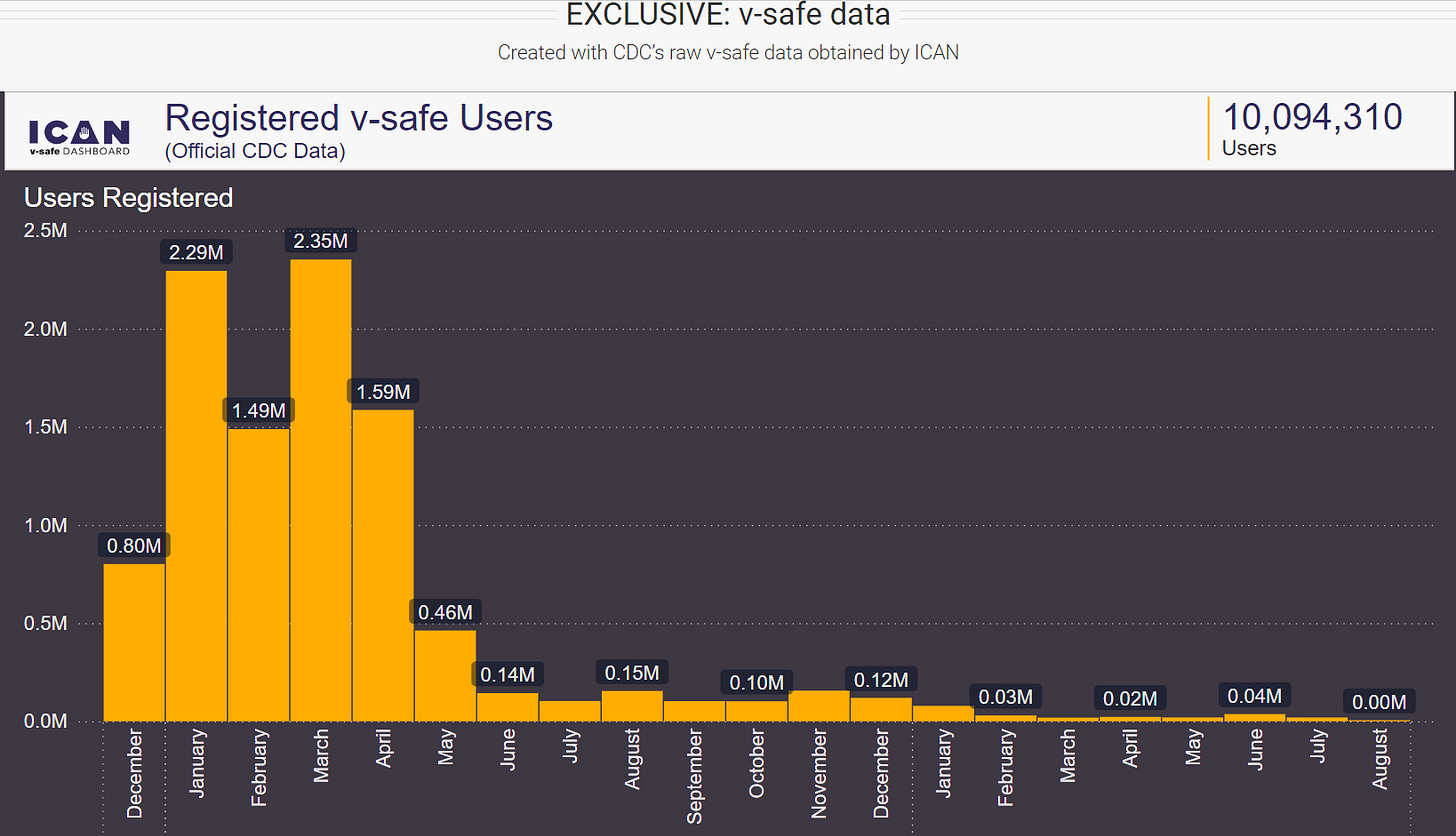This screenshot has width=1456, height=836.
Task: Click the 1.49M data label
Action: (x=258, y=410)
